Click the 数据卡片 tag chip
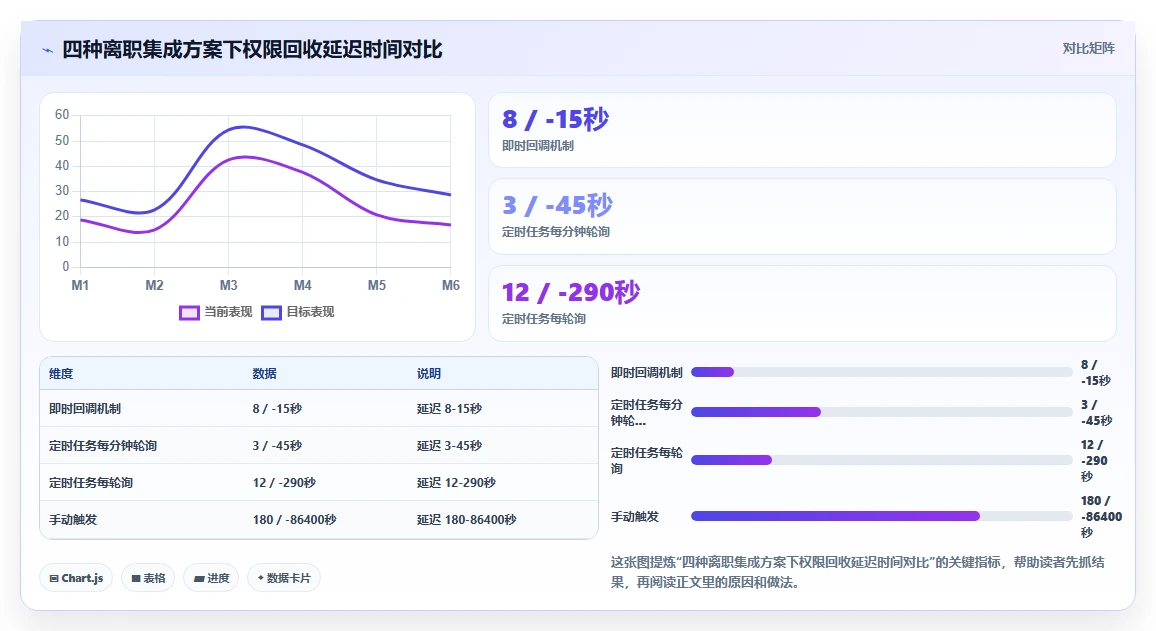This screenshot has height=631, width=1156. [x=284, y=578]
